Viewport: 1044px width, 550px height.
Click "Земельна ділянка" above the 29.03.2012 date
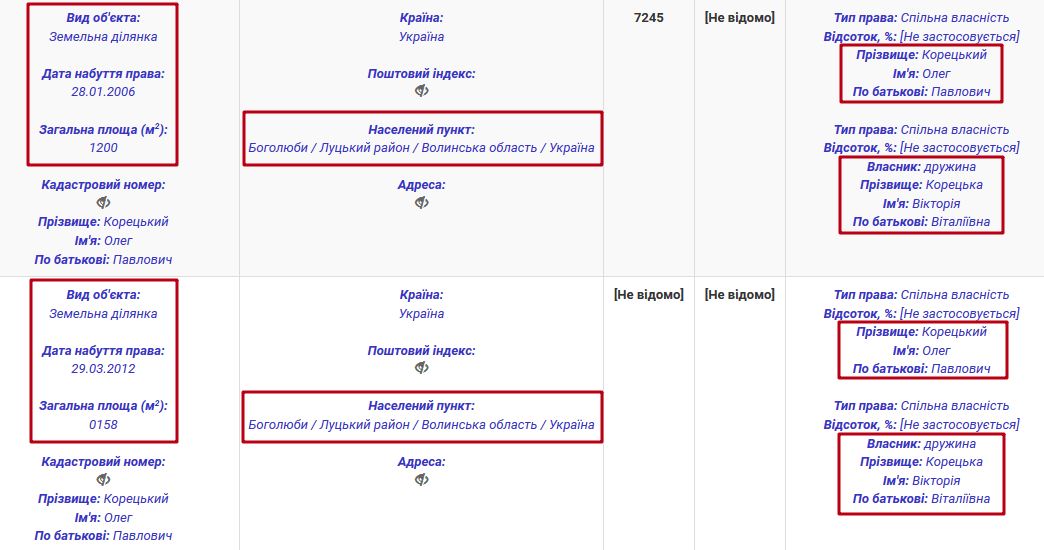point(103,314)
